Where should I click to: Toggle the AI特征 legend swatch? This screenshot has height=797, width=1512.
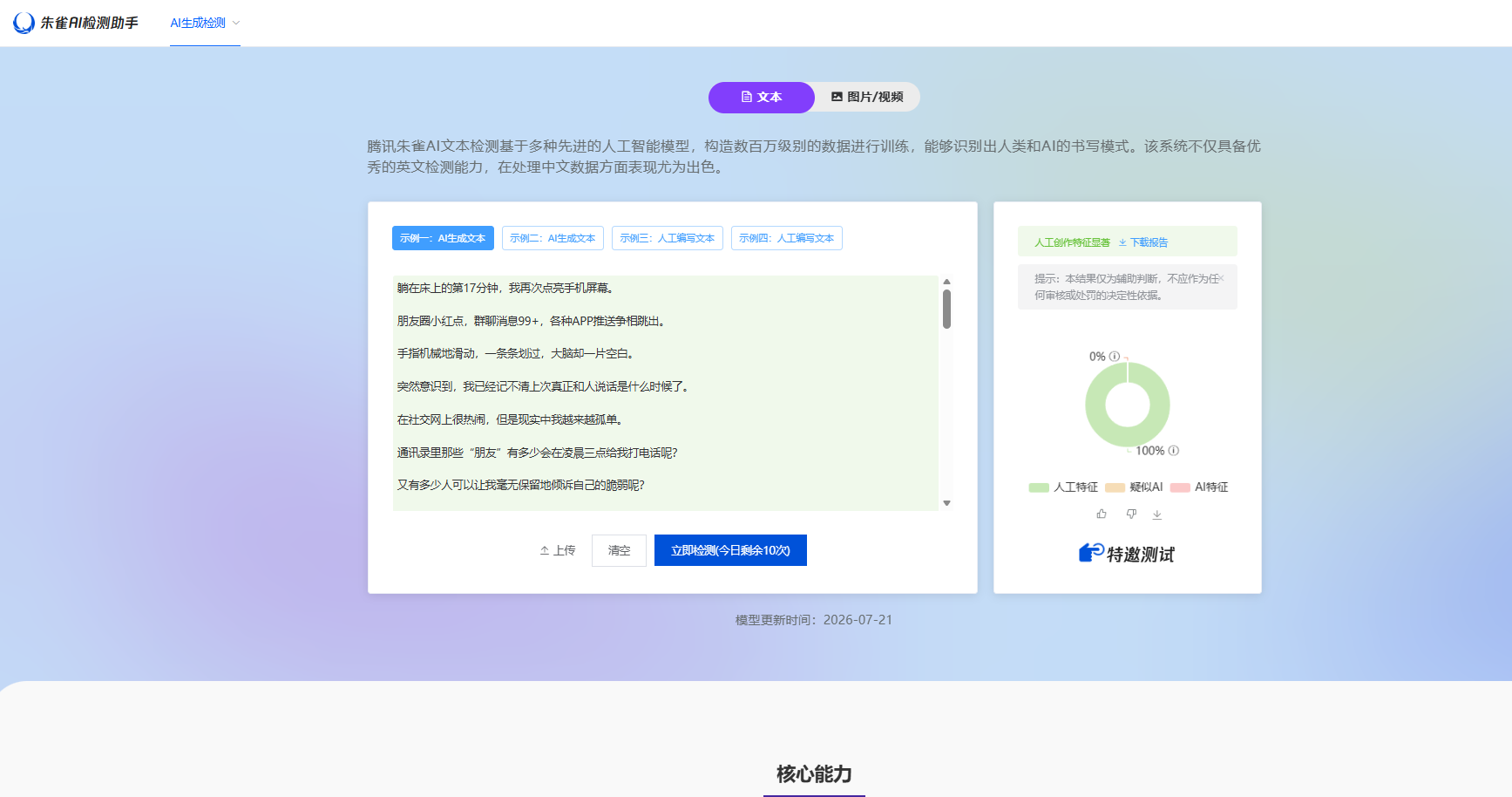[x=1180, y=487]
